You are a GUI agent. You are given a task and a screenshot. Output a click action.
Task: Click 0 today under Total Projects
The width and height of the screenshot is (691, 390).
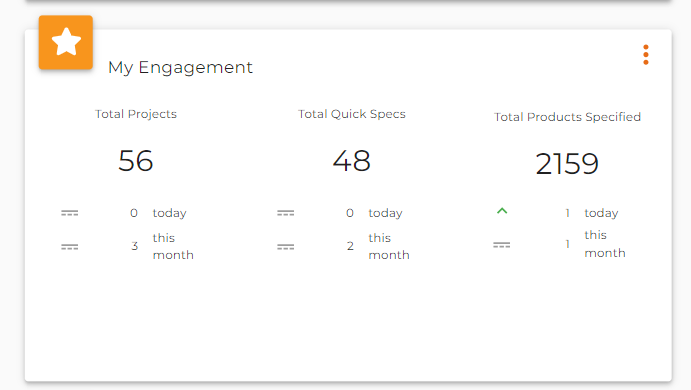[x=134, y=213]
